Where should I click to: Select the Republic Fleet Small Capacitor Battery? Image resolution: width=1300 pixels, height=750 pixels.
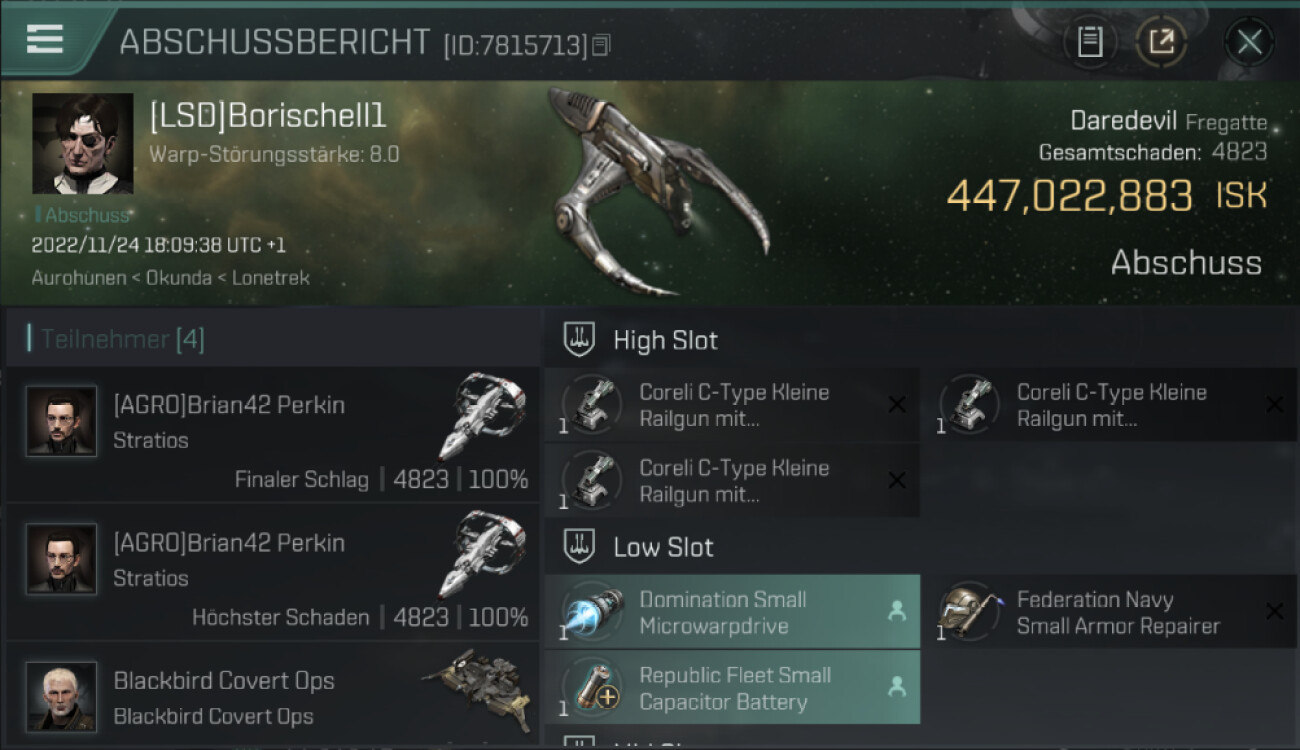732,687
